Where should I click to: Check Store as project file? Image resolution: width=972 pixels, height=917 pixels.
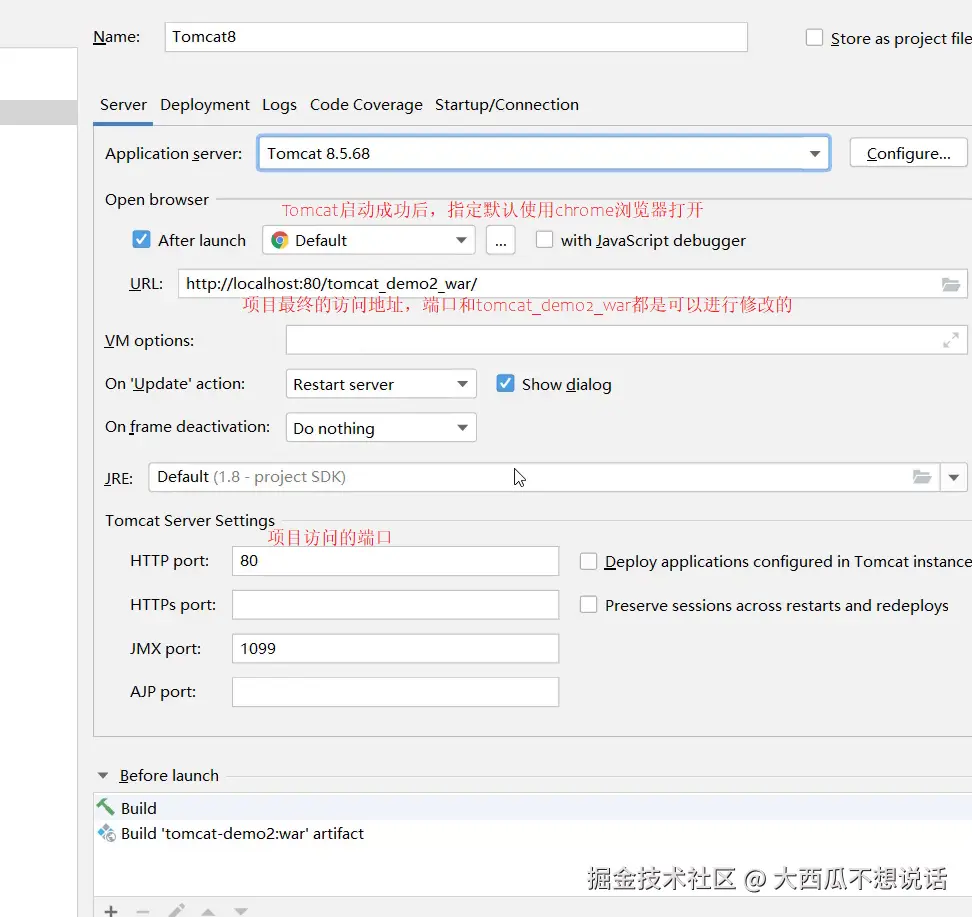[814, 37]
